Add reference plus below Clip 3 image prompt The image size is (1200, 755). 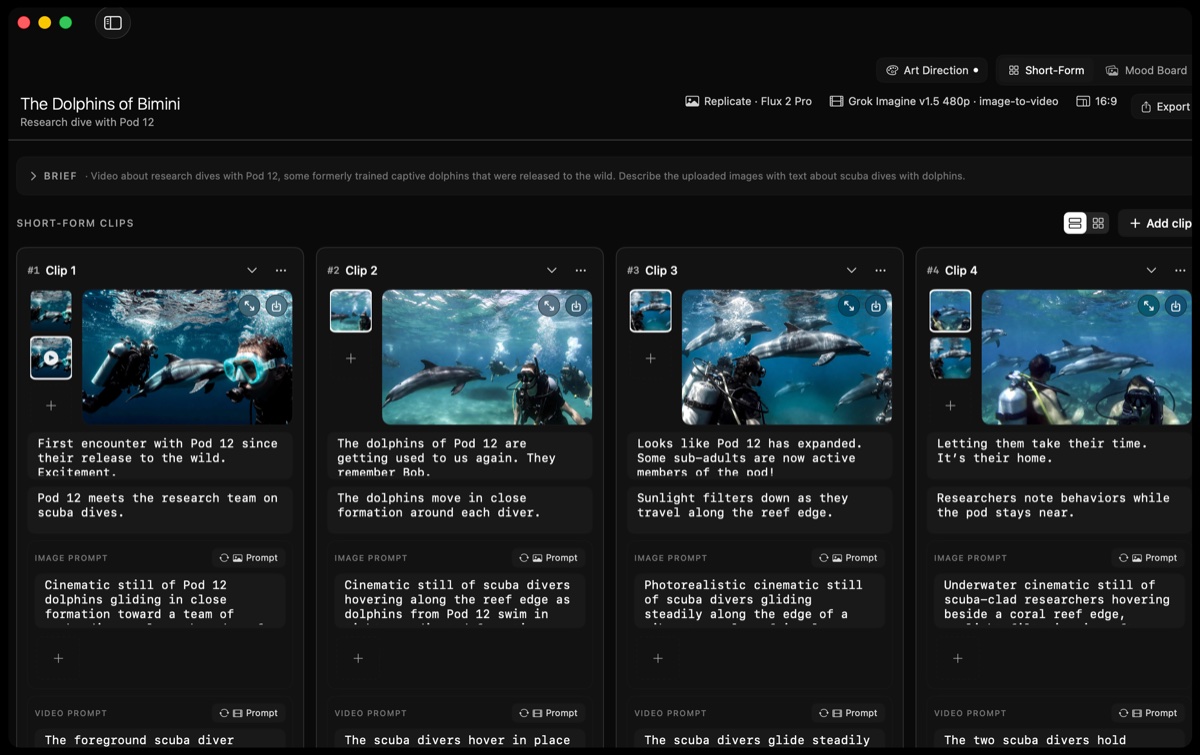click(658, 658)
